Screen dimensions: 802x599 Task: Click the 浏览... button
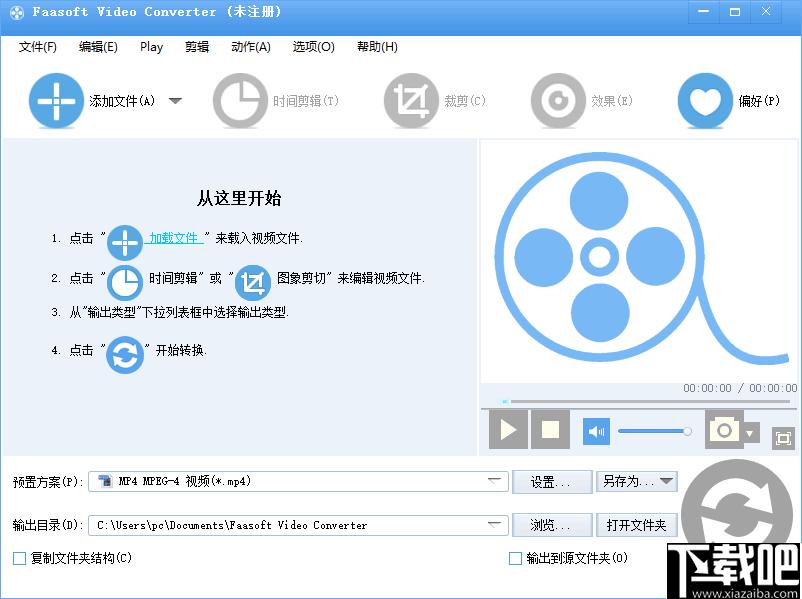pyautogui.click(x=552, y=525)
